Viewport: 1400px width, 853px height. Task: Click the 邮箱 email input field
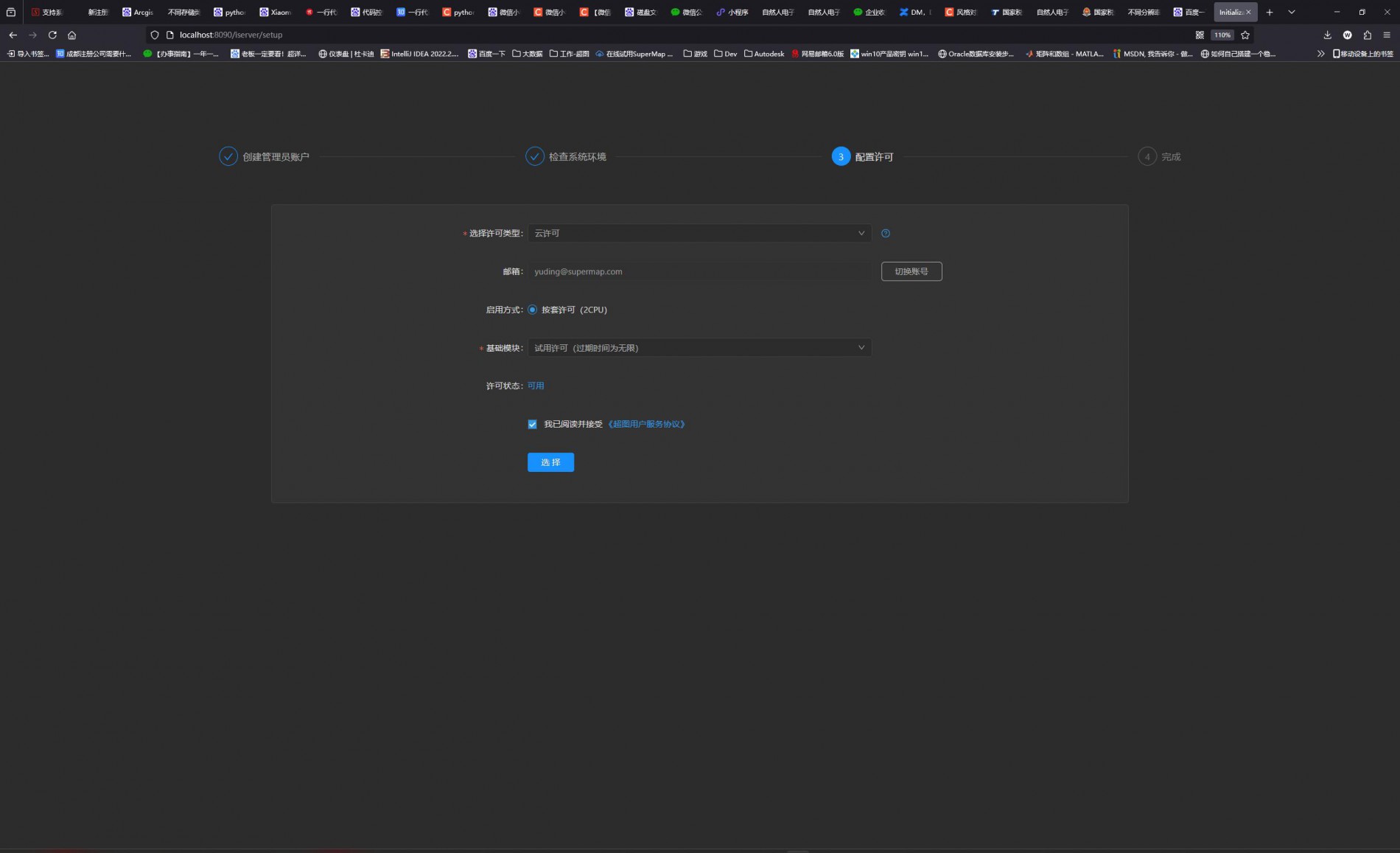pyautogui.click(x=699, y=271)
